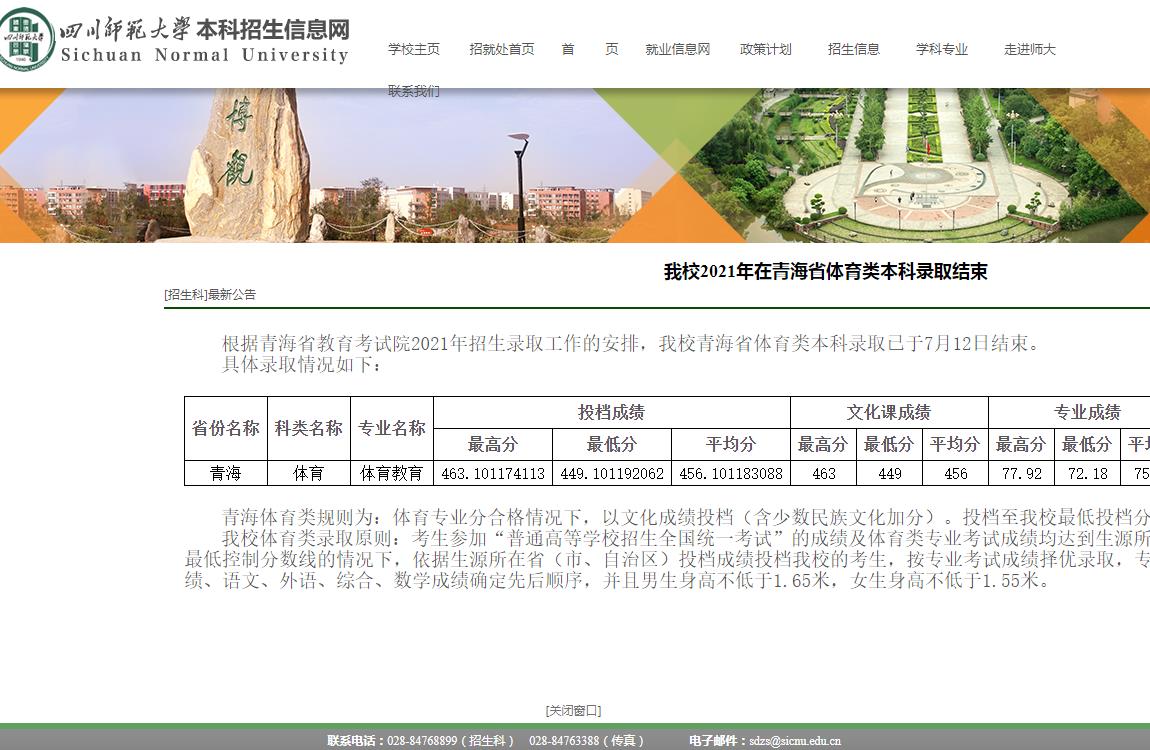The height and width of the screenshot is (750, 1150).
Task: Select the 体育教育 table cell
Action: 392,473
